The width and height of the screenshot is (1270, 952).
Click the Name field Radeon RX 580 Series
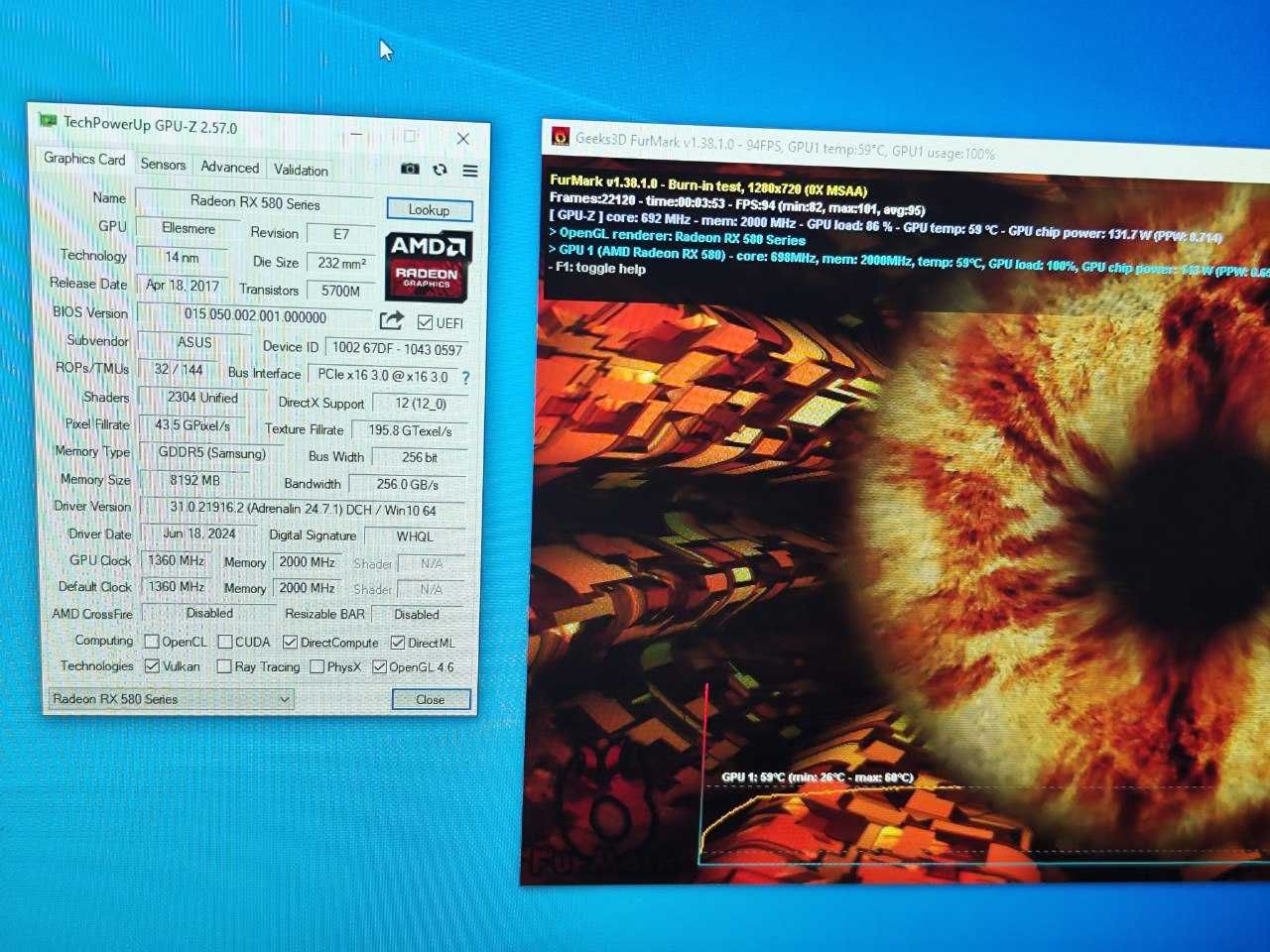[x=255, y=202]
